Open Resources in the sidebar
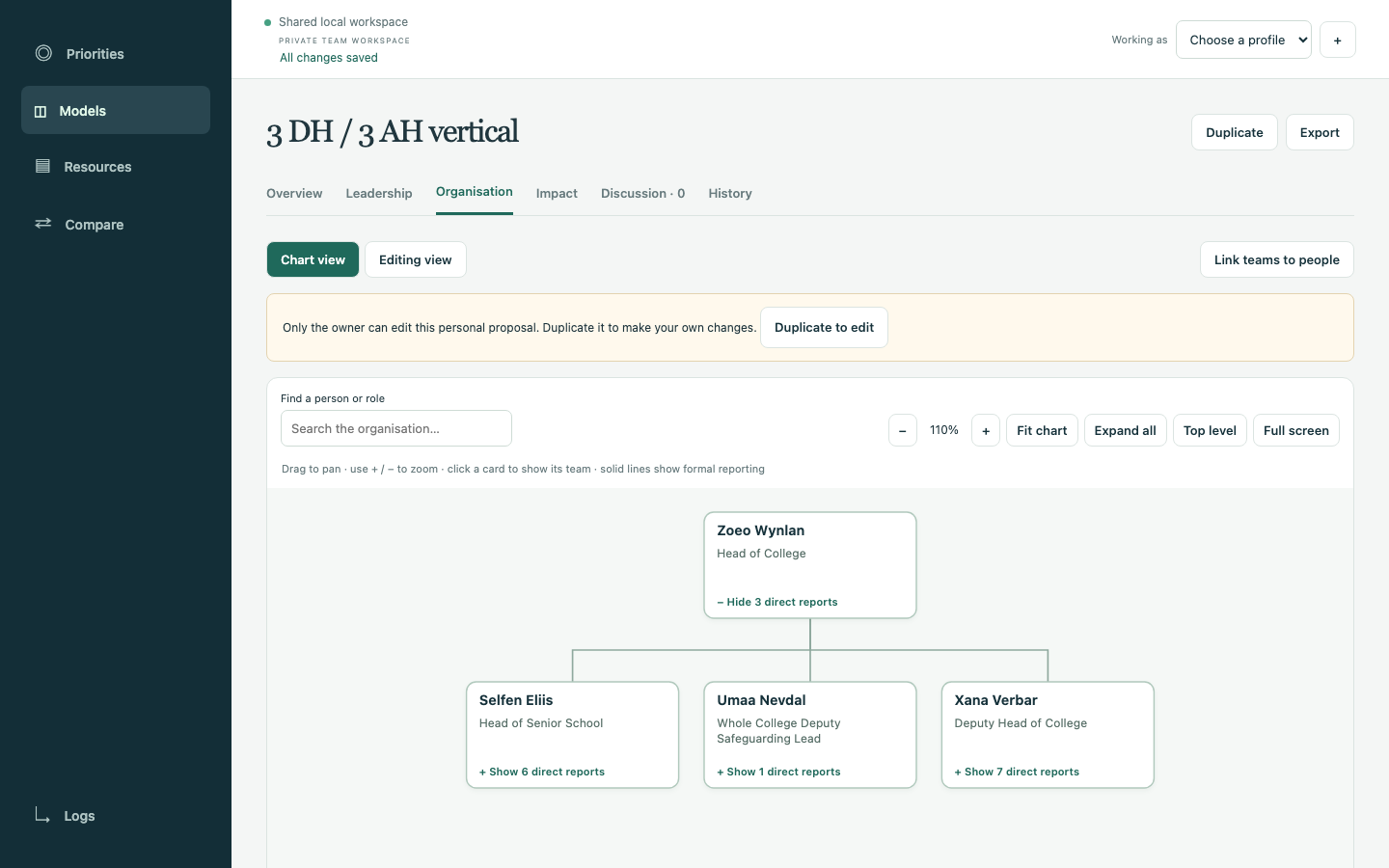Screen dimensions: 1389x868 116,166
